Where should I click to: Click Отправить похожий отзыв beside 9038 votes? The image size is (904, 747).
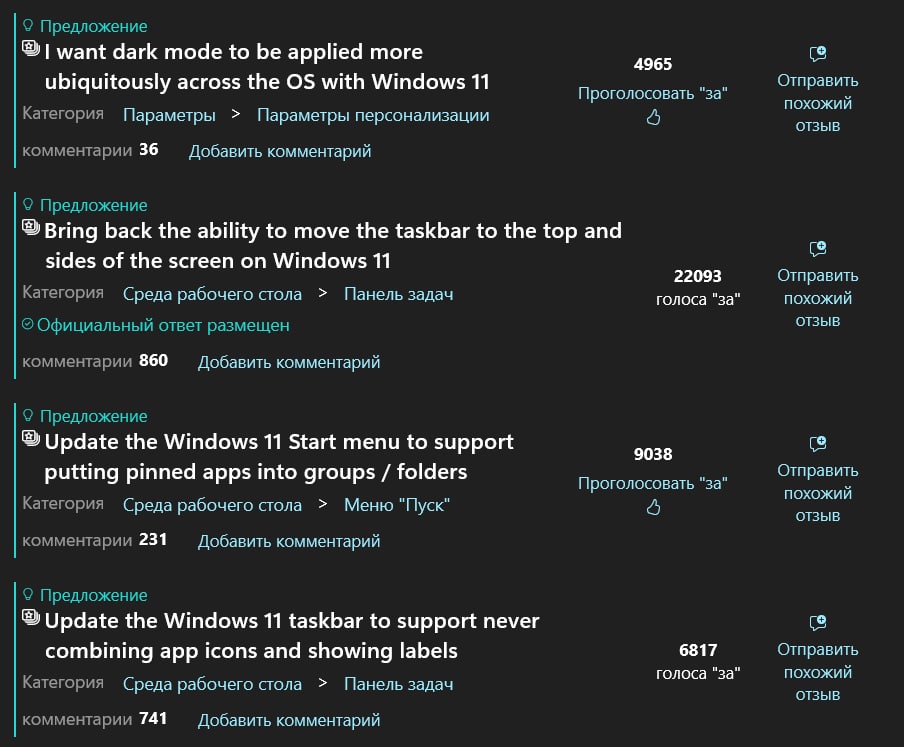818,492
